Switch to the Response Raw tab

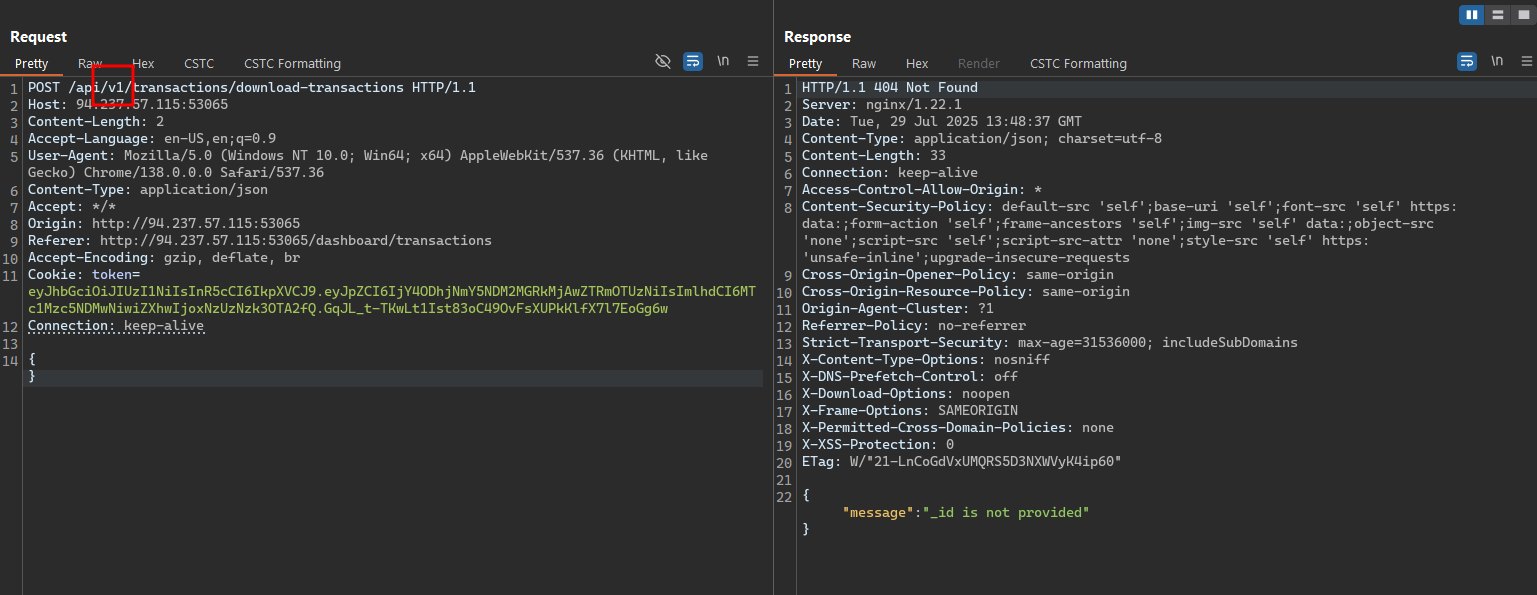864,63
